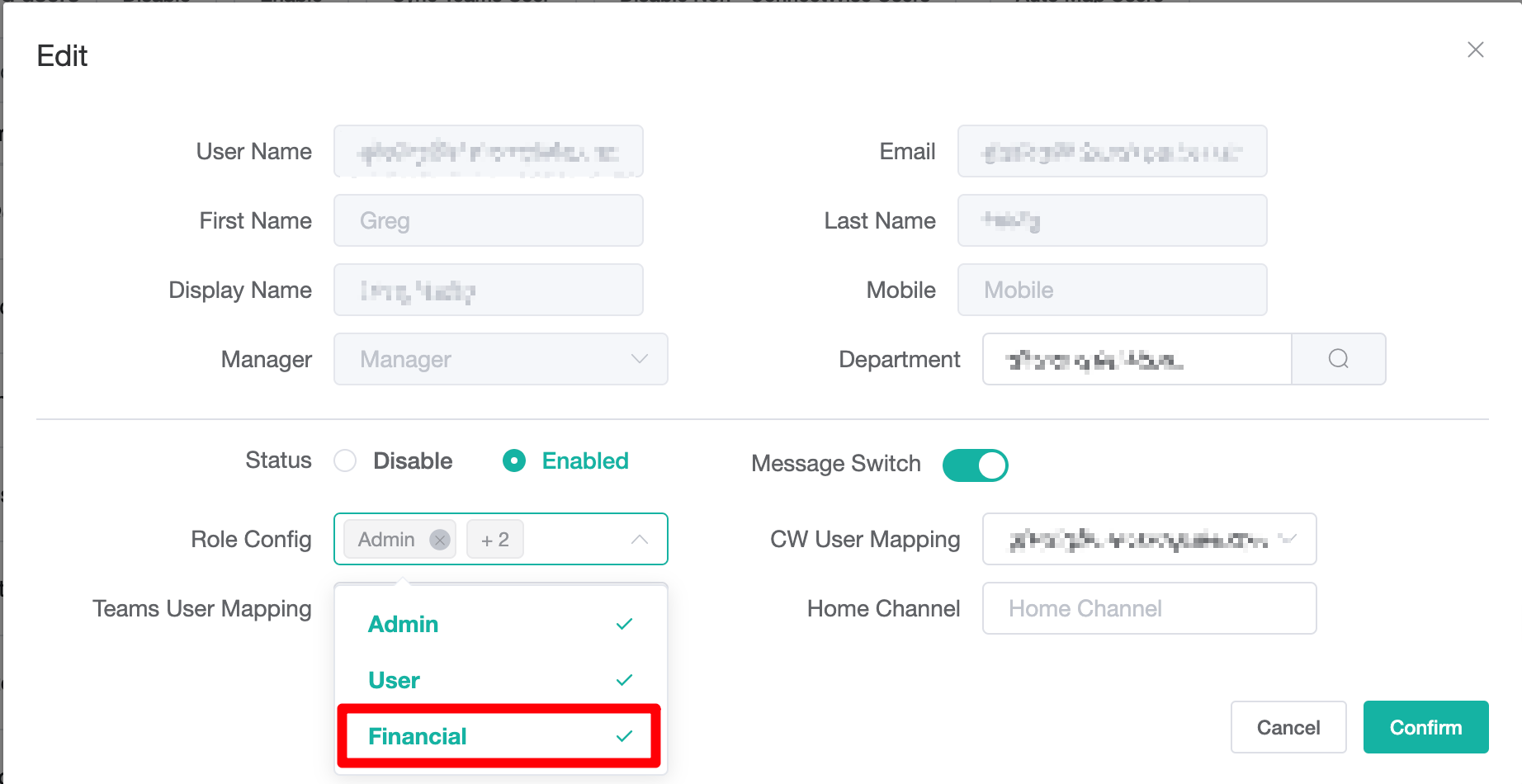1522x784 pixels.
Task: Expand the +2 roles badge
Action: point(494,539)
